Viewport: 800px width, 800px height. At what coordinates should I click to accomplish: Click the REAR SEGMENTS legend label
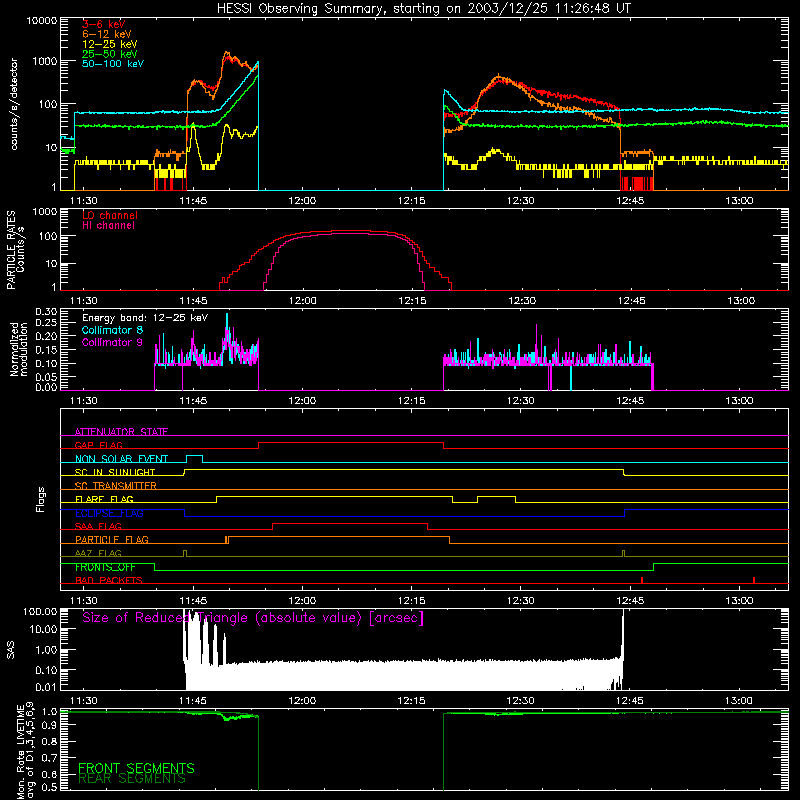[x=132, y=779]
